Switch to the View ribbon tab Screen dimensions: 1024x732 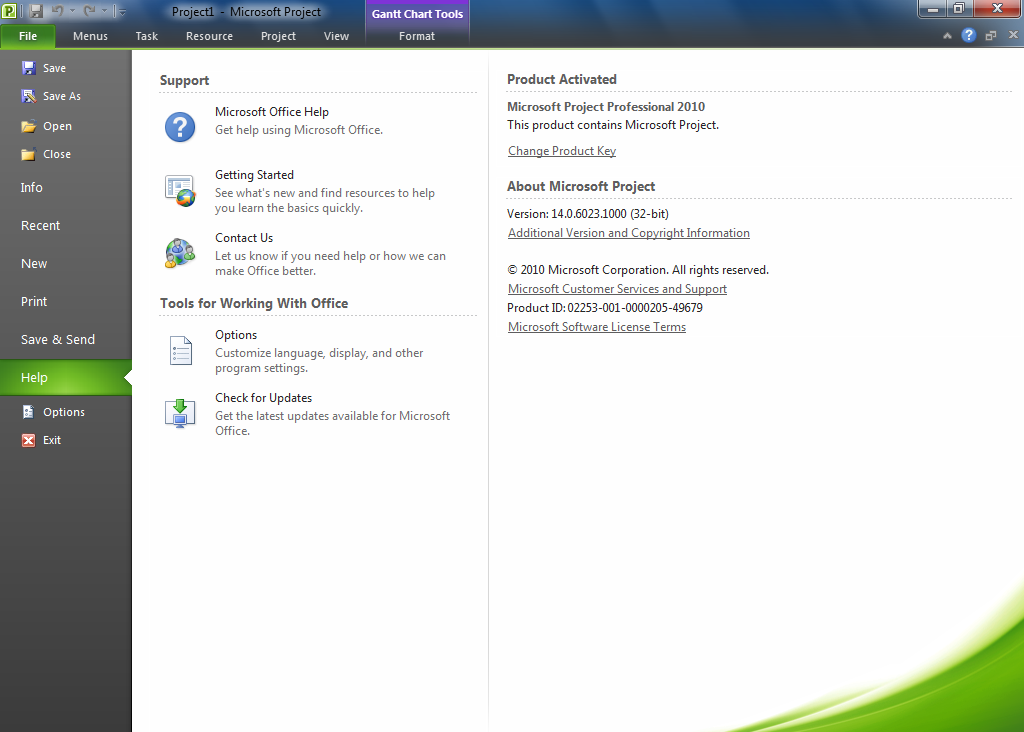(336, 36)
